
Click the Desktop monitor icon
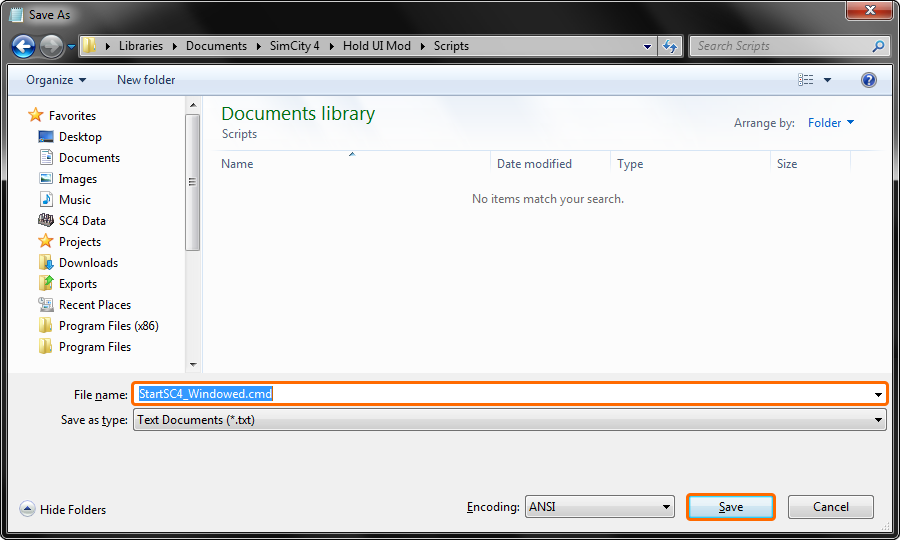coord(46,136)
